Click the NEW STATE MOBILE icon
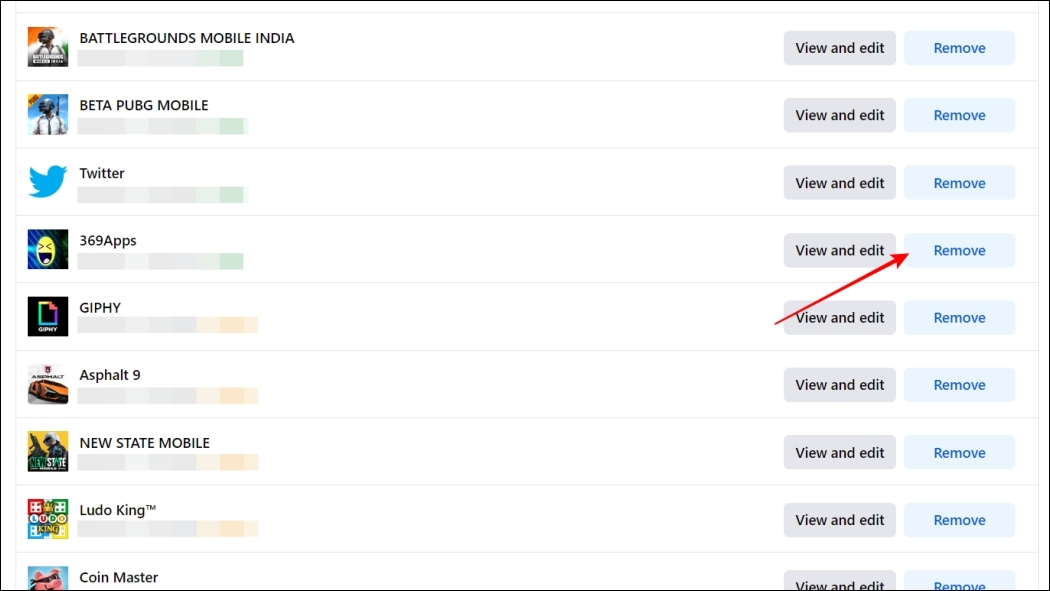Screen dimensions: 1050x591 point(48,452)
